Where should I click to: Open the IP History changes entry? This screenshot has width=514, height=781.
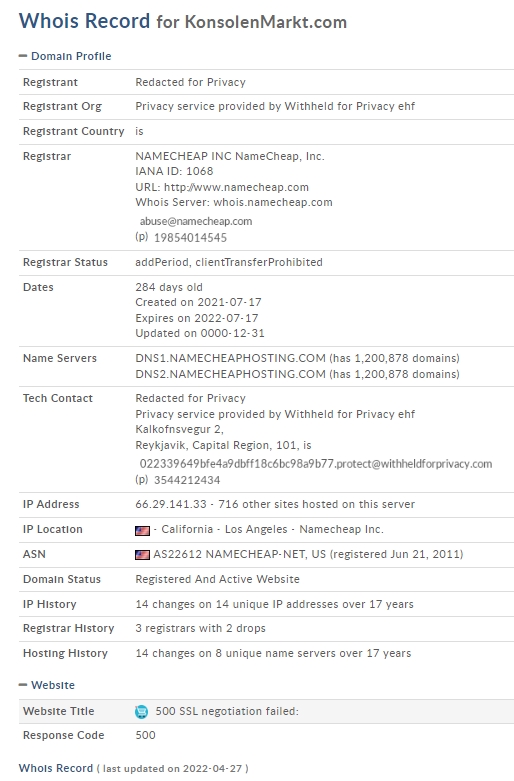tap(274, 604)
